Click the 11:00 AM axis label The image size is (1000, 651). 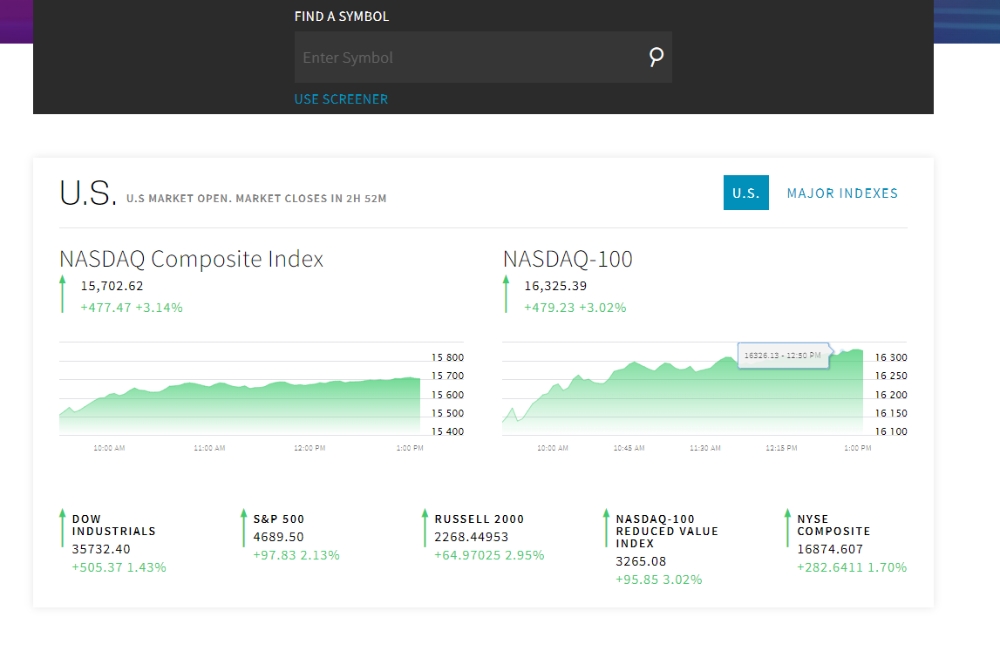pyautogui.click(x=209, y=448)
